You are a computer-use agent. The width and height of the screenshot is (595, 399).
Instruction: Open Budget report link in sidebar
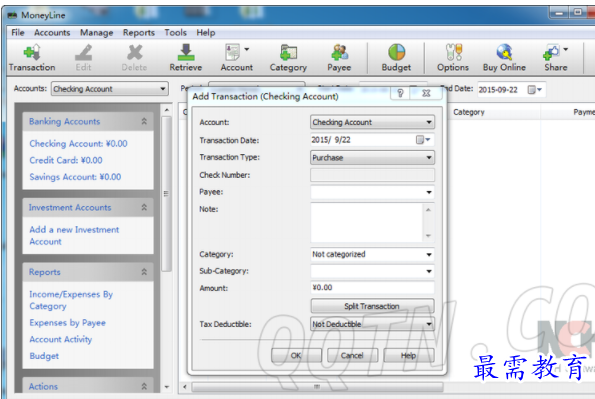tap(44, 356)
